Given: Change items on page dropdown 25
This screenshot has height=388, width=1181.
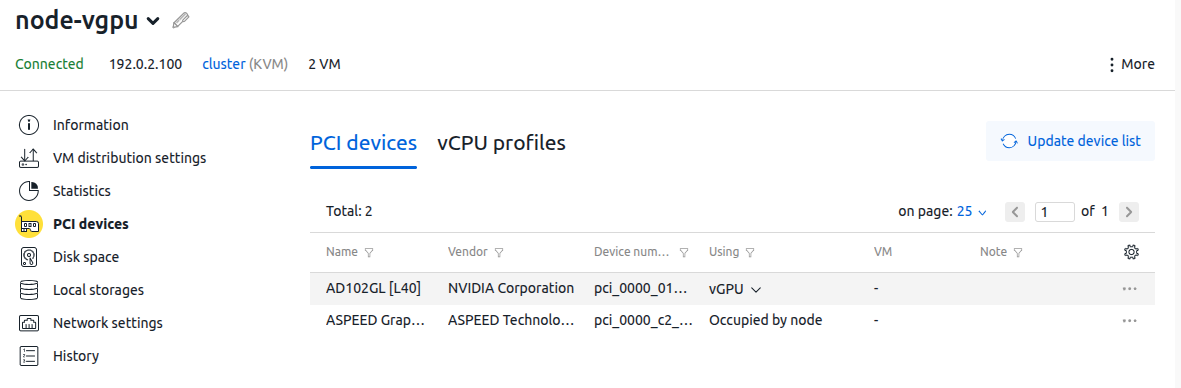Looking at the screenshot, I should (972, 212).
